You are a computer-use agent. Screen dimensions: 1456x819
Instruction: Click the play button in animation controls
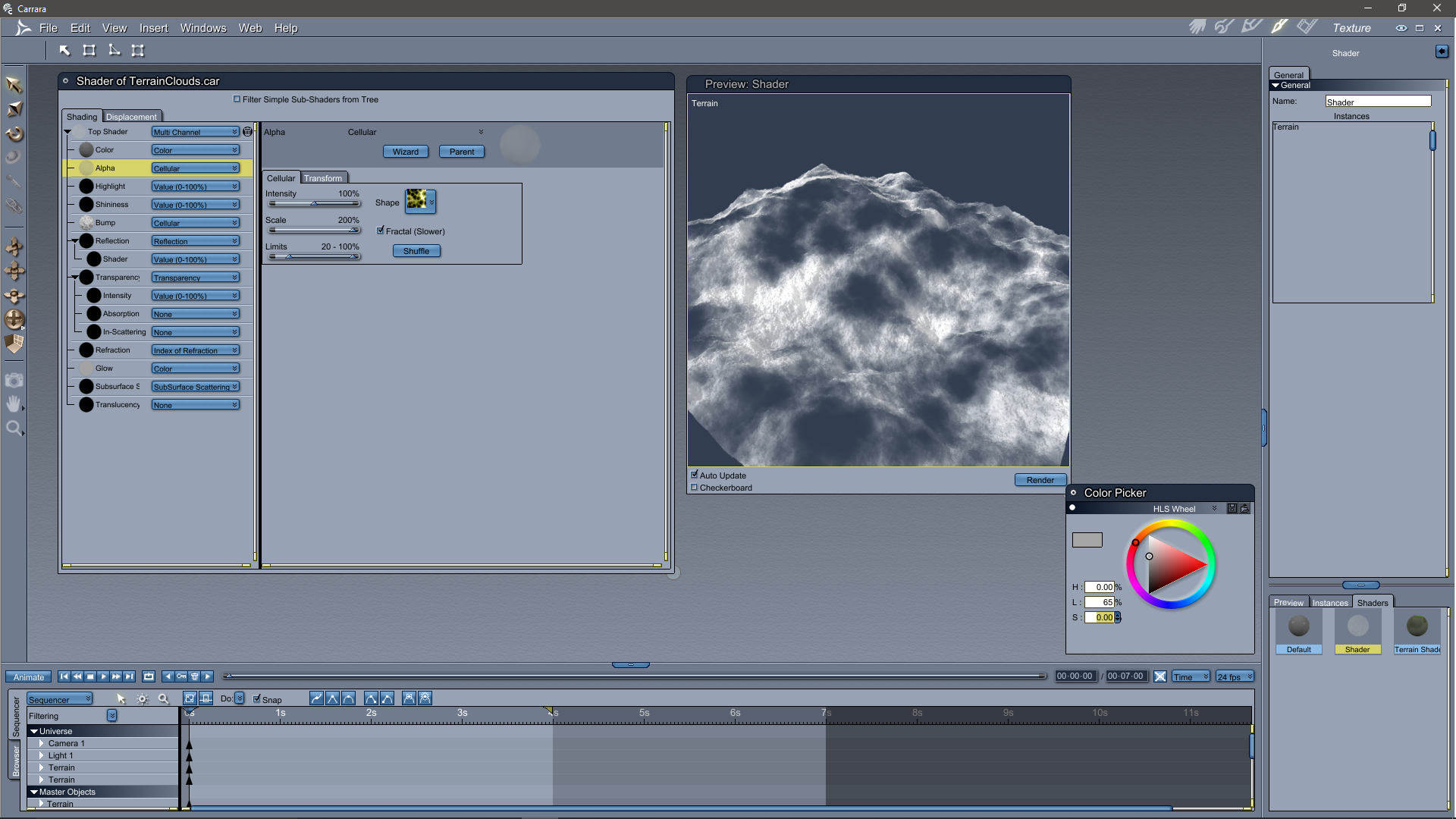103,676
